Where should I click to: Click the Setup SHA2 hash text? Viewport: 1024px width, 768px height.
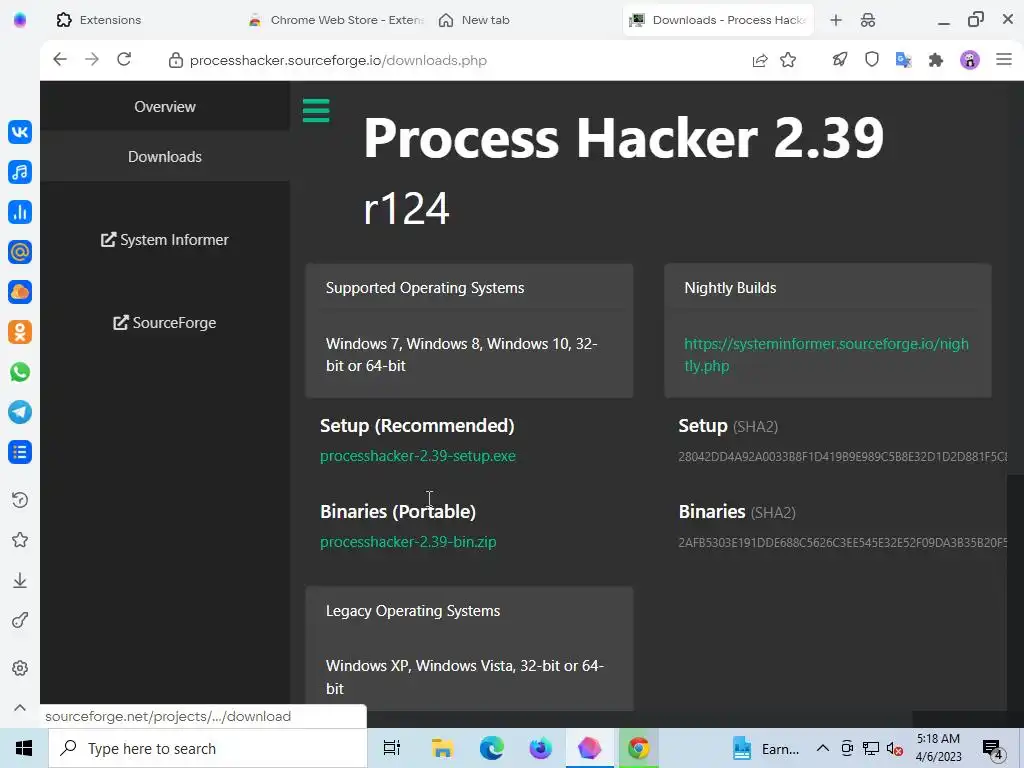842,456
